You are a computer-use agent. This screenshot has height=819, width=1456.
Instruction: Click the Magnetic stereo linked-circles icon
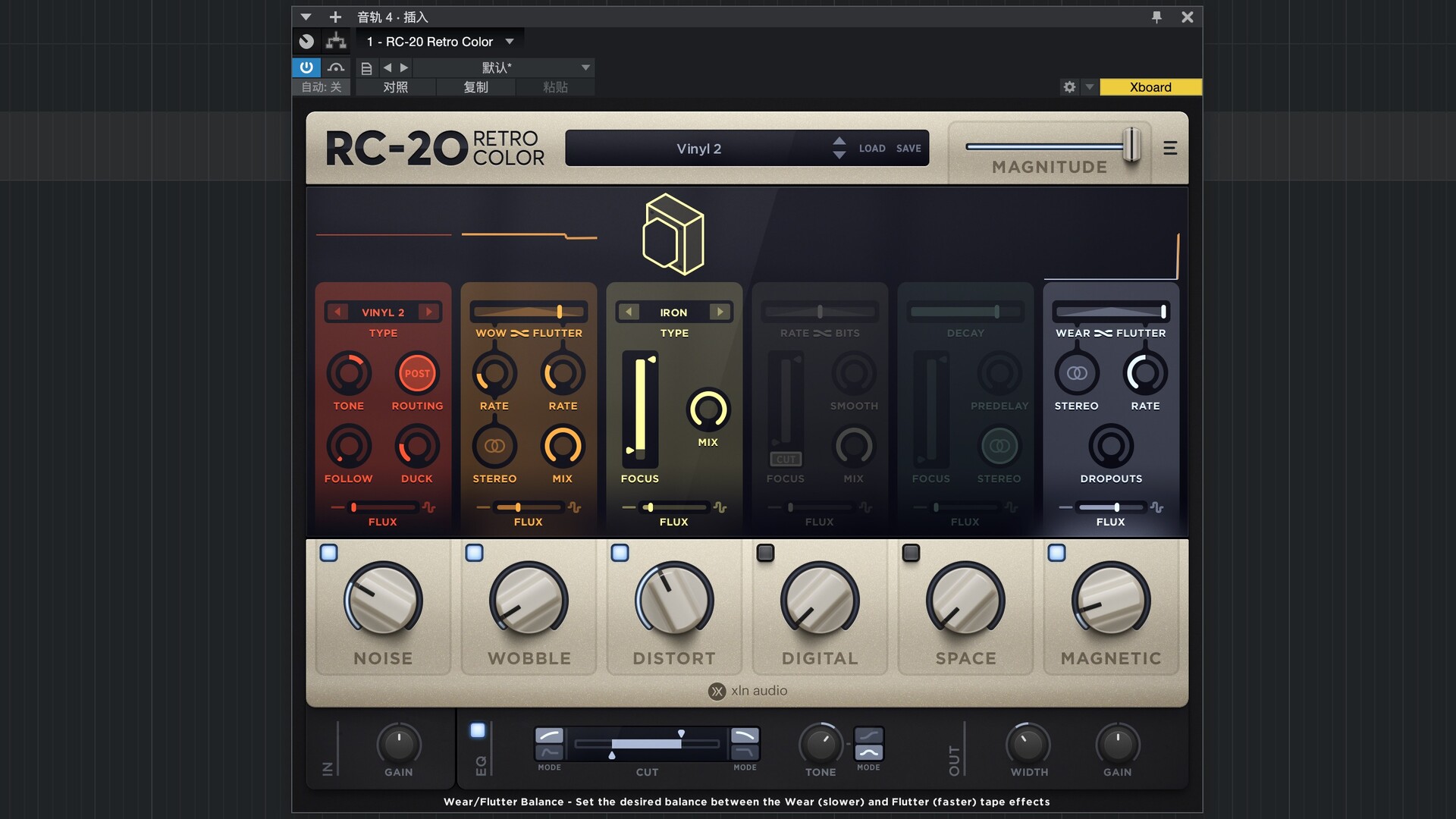[1077, 373]
